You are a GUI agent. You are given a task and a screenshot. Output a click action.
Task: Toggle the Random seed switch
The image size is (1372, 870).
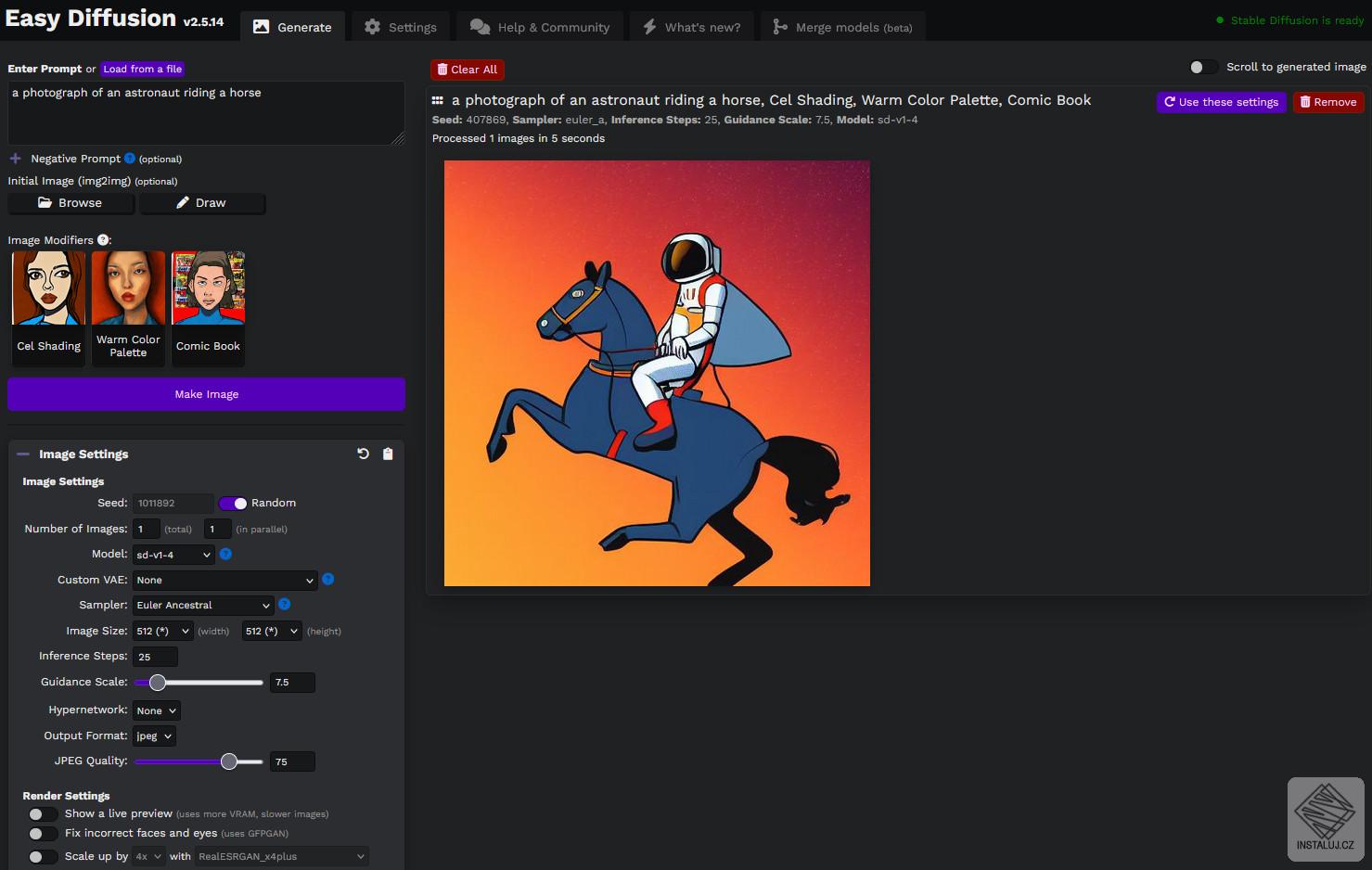pos(233,503)
